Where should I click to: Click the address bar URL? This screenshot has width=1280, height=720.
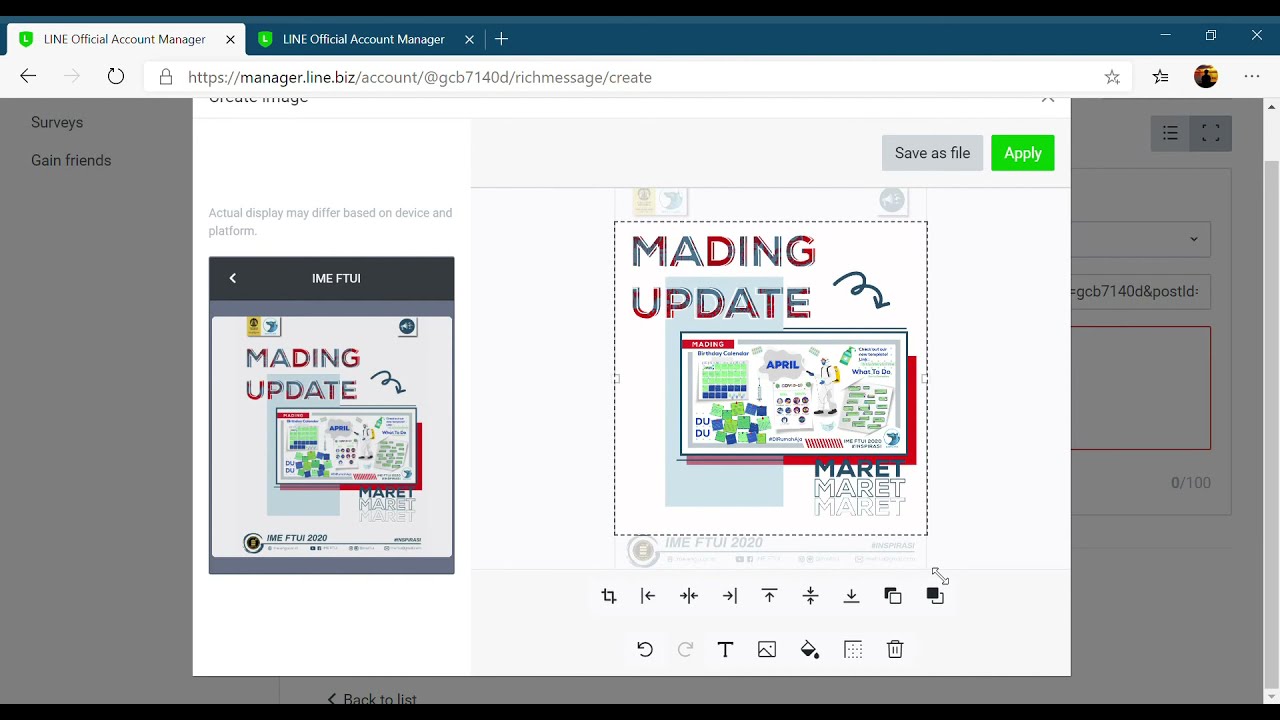pyautogui.click(x=420, y=77)
